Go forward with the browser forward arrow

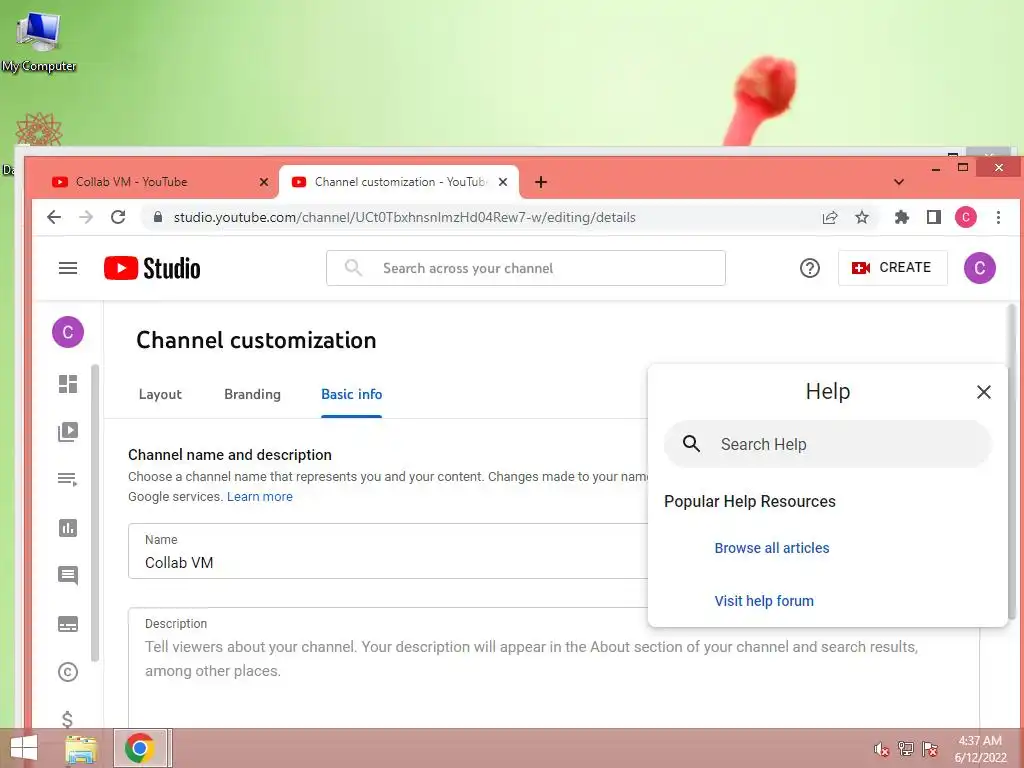point(86,217)
